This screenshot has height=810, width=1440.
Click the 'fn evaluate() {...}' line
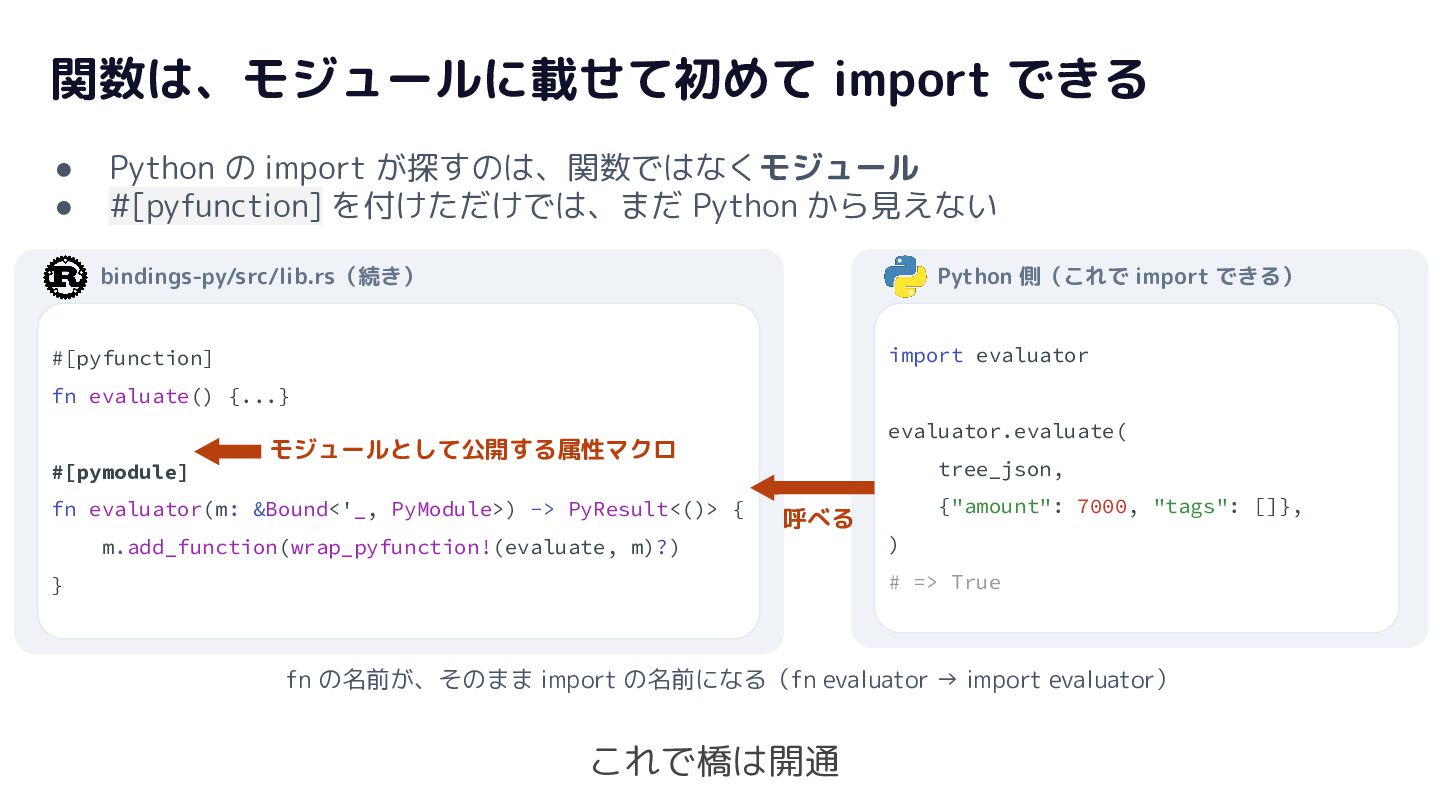tap(171, 397)
